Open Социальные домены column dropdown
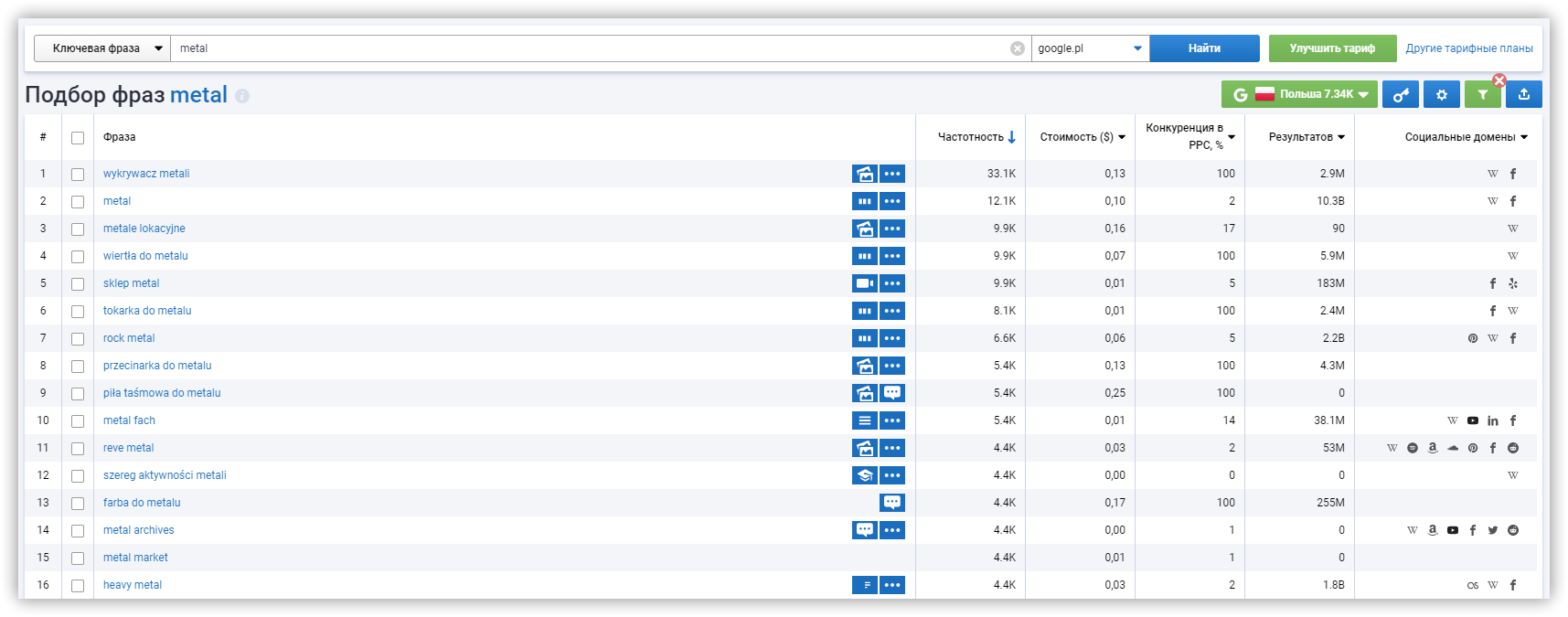The image size is (1568, 617). click(1467, 137)
